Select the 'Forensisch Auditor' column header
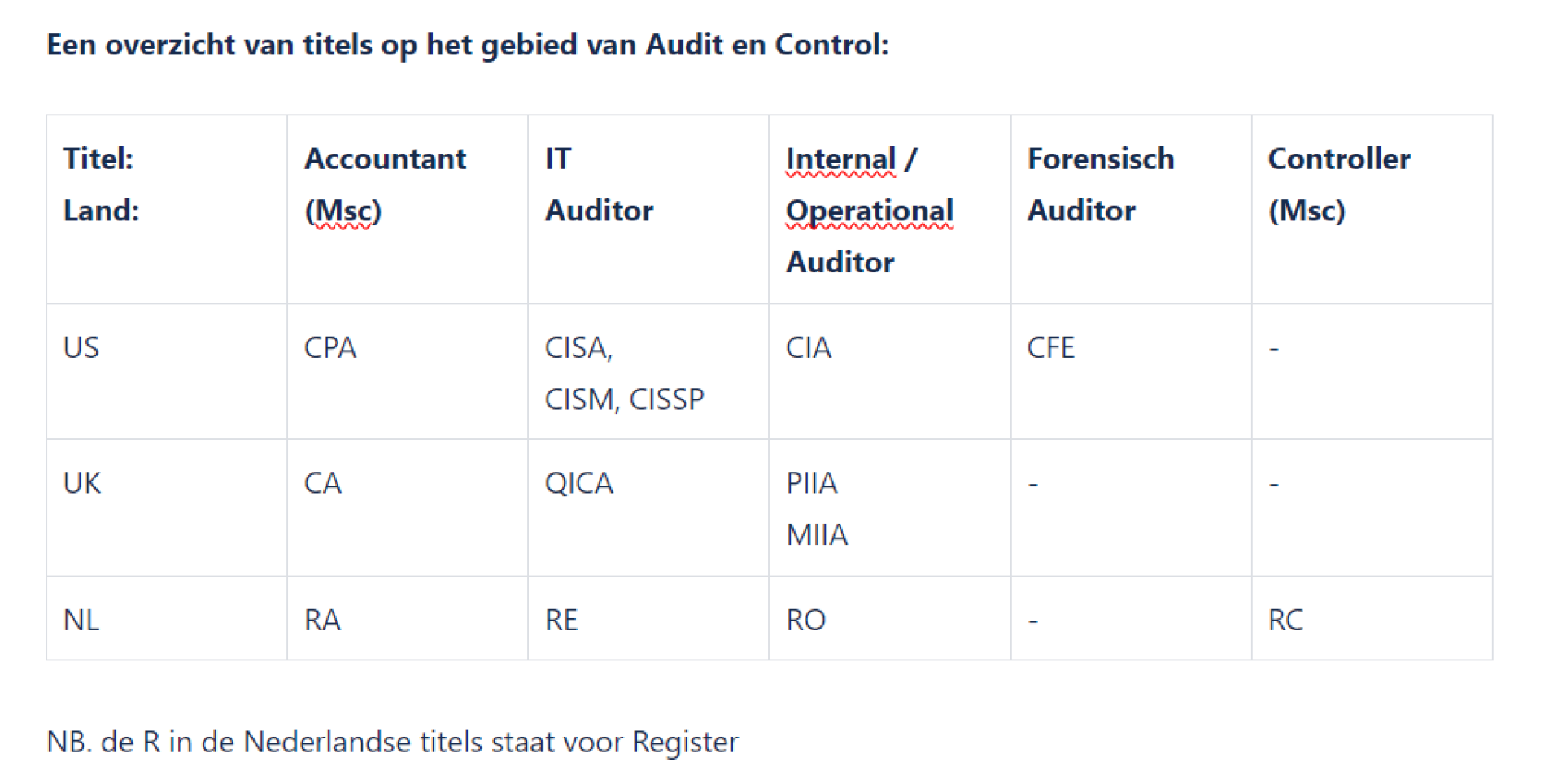The image size is (1562, 784). (1100, 185)
